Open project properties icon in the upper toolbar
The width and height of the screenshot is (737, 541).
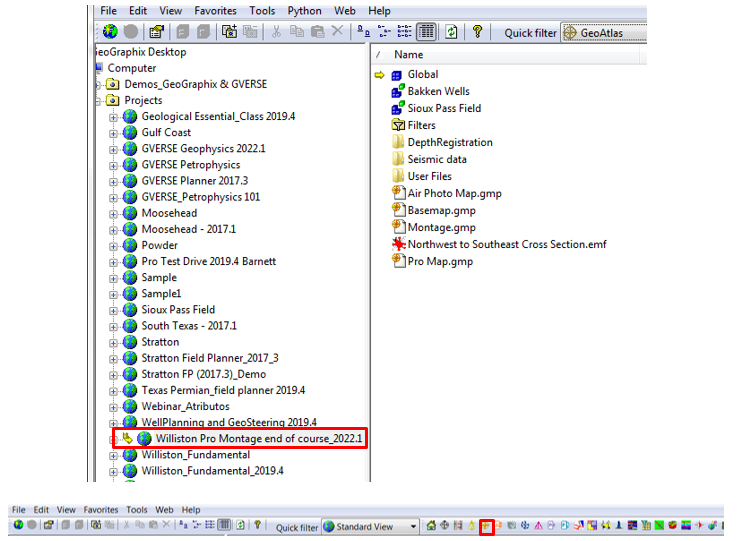click(157, 32)
